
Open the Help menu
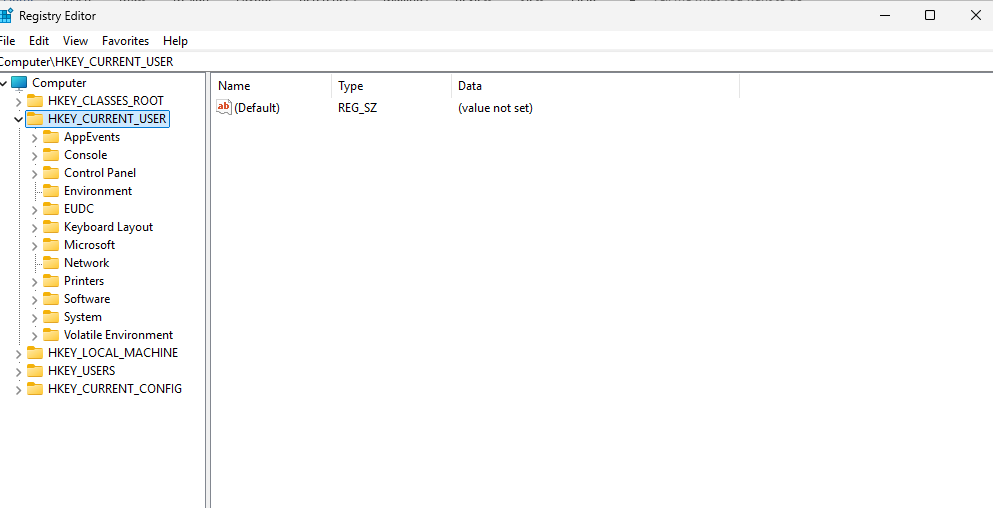[175, 41]
